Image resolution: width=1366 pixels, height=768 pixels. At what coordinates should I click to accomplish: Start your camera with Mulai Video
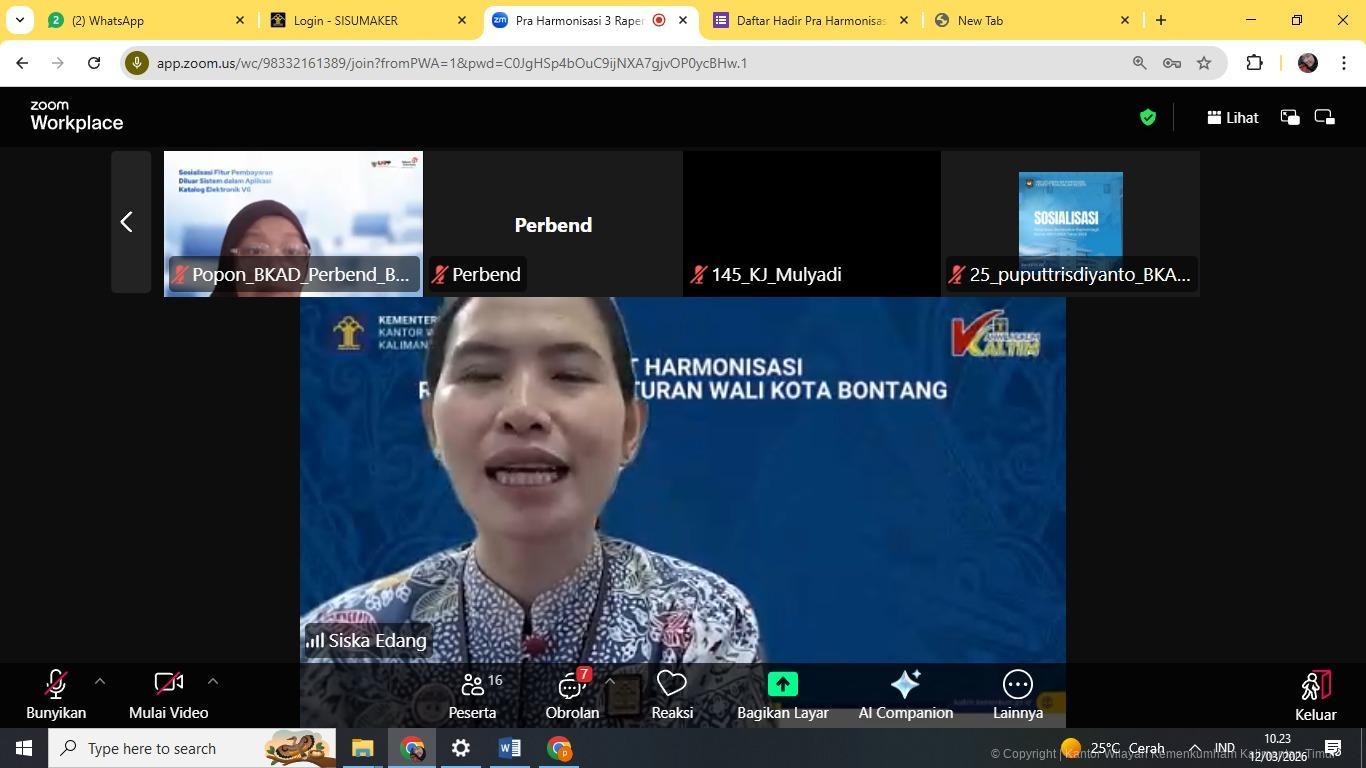pyautogui.click(x=168, y=693)
